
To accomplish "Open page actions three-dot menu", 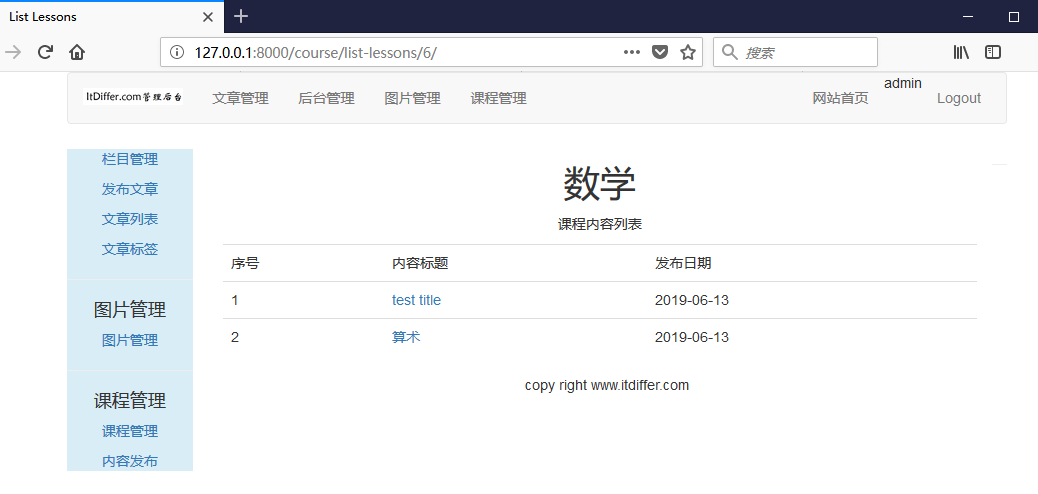I will click(x=632, y=52).
